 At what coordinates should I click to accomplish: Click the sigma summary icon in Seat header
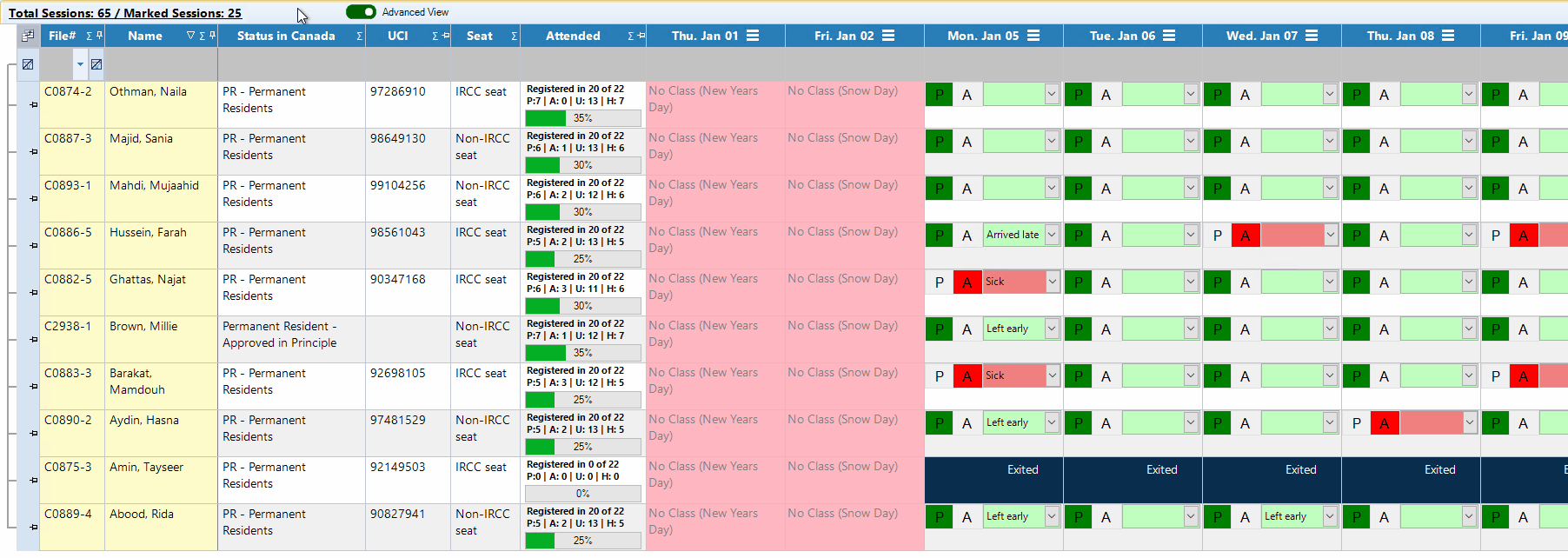pos(514,36)
